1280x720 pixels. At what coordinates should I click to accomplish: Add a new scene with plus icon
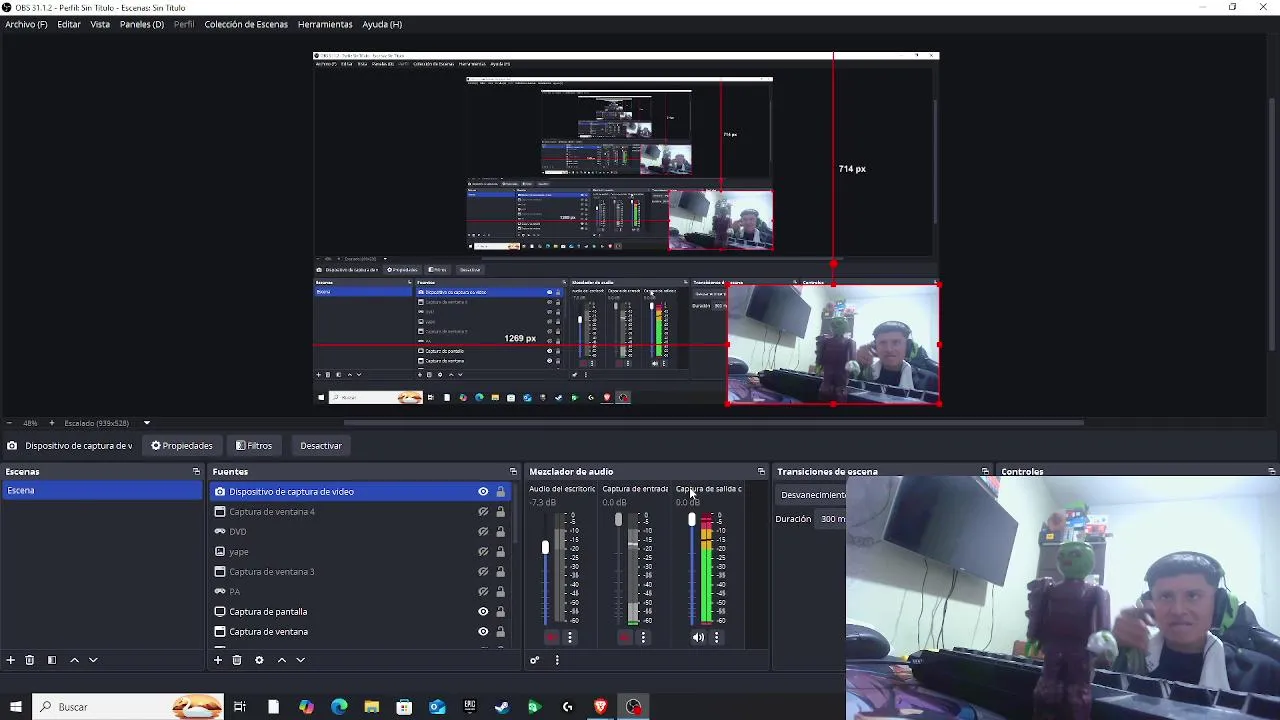[11, 660]
